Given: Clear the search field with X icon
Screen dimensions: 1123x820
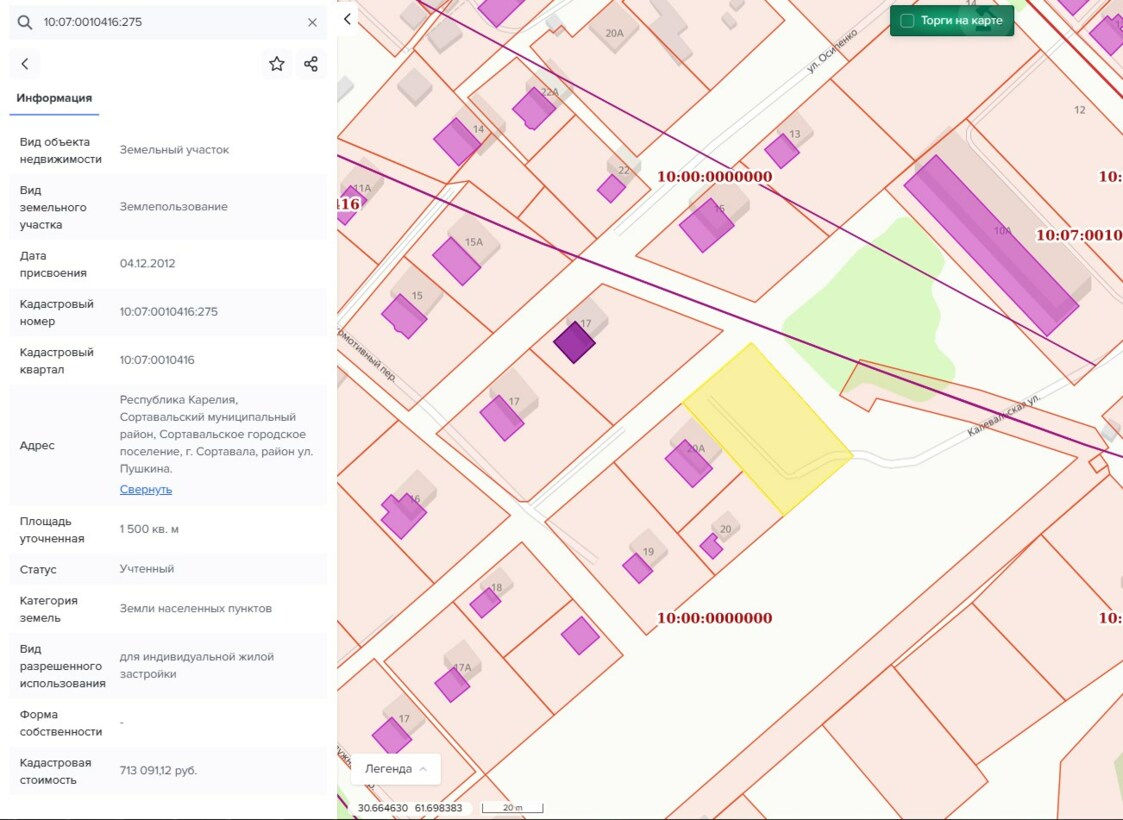Looking at the screenshot, I should [x=312, y=22].
